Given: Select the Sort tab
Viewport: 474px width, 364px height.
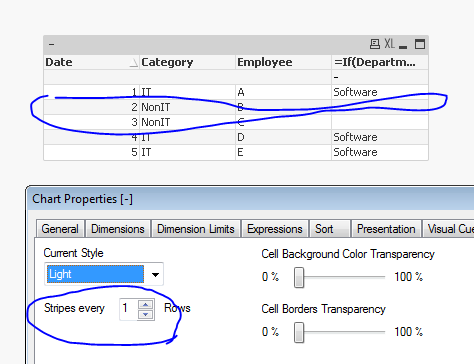Looking at the screenshot, I should click(x=329, y=229).
